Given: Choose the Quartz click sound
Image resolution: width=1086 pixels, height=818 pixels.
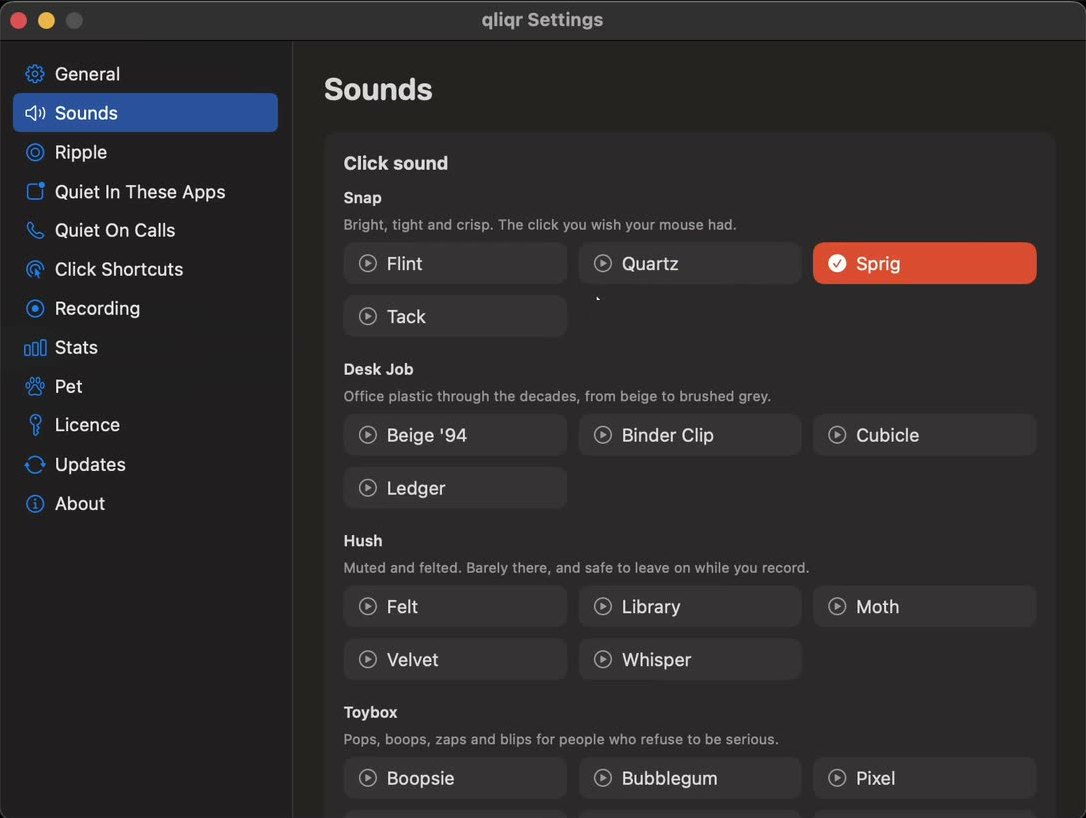Looking at the screenshot, I should pyautogui.click(x=690, y=263).
